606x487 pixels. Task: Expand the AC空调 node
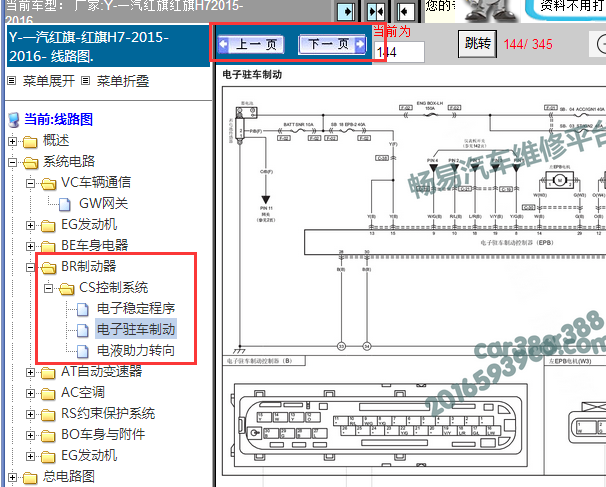pyautogui.click(x=31, y=393)
